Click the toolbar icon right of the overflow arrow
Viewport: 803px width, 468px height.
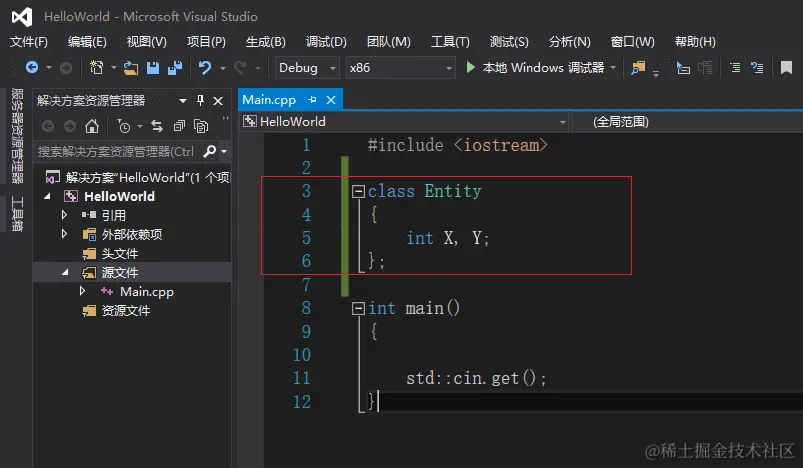683,68
